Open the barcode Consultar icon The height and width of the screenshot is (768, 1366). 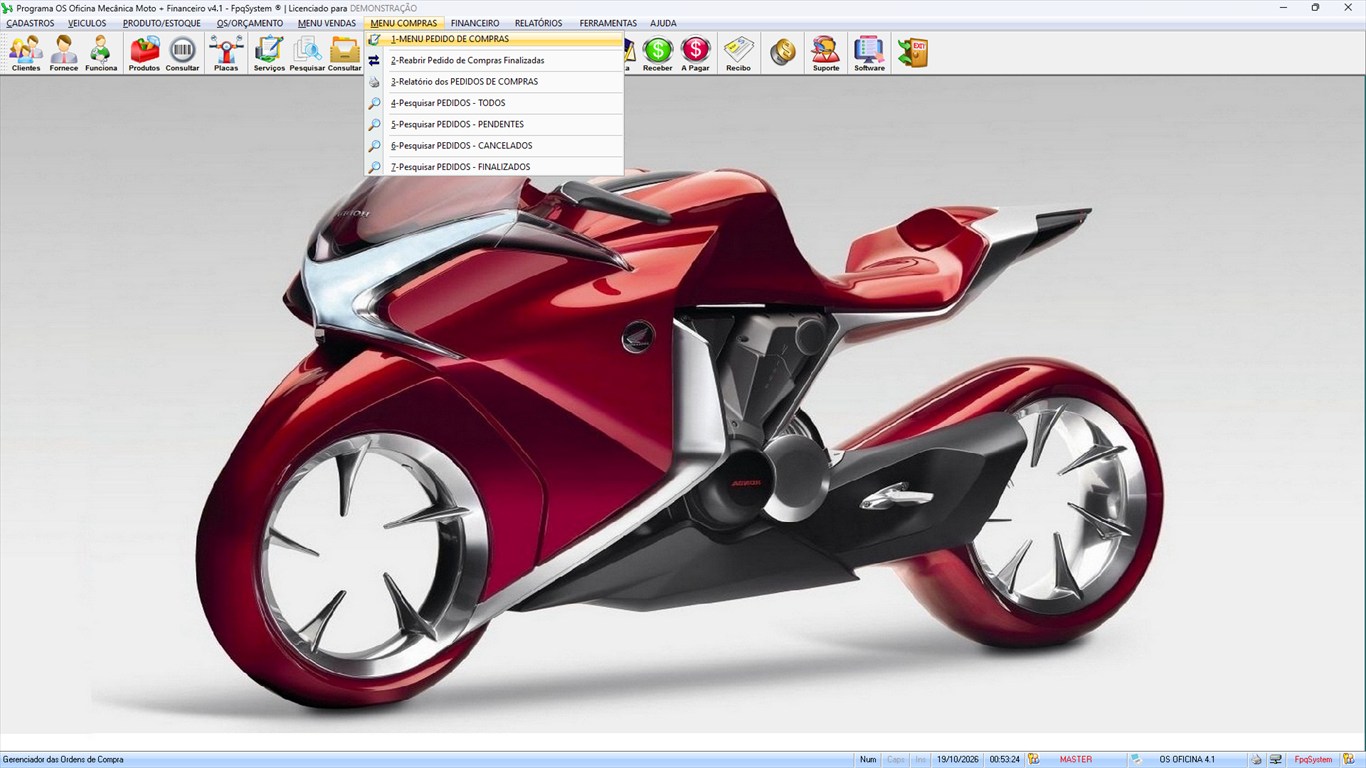(182, 53)
